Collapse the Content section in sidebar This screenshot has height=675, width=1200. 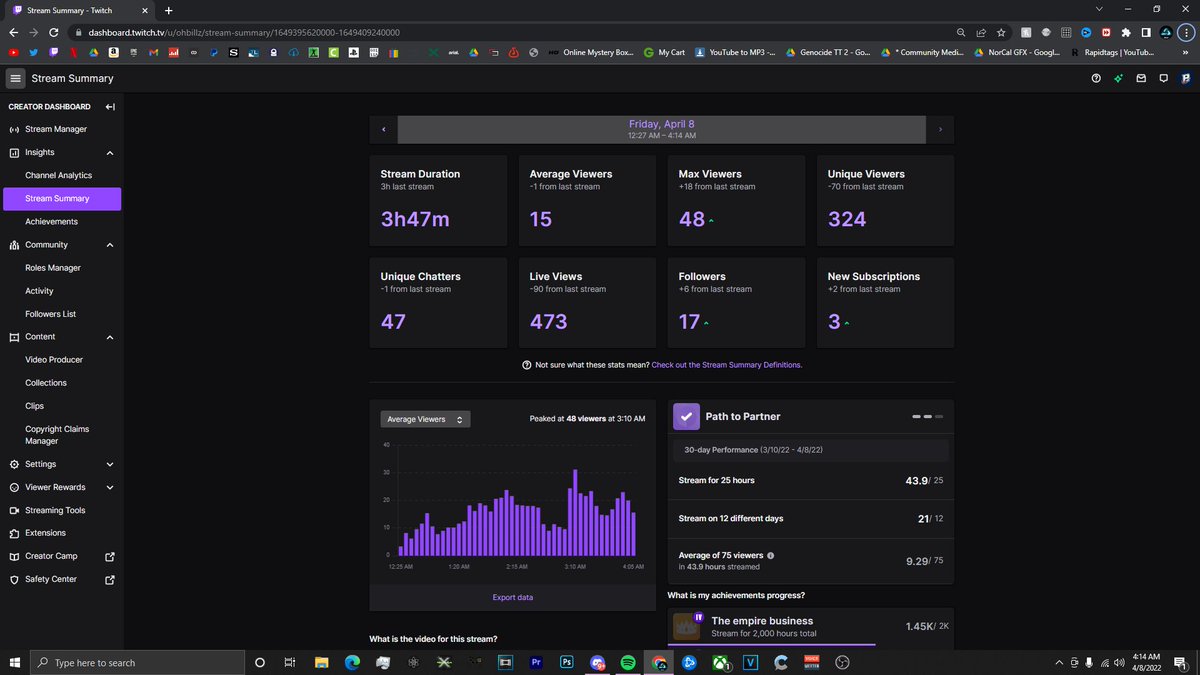pyautogui.click(x=110, y=337)
